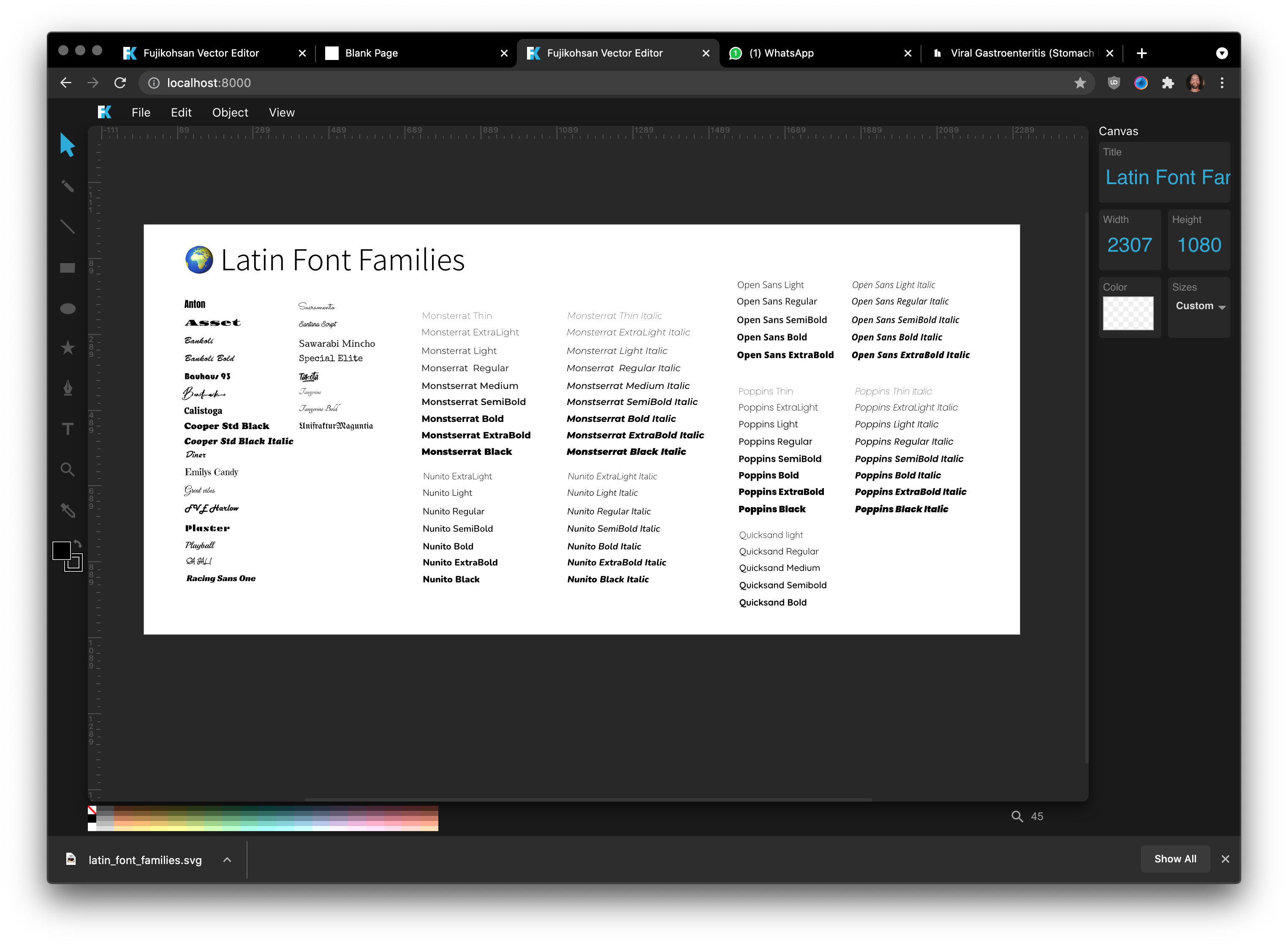The width and height of the screenshot is (1288, 946).
Task: Open the Chrome profile avatar
Action: coord(1195,83)
